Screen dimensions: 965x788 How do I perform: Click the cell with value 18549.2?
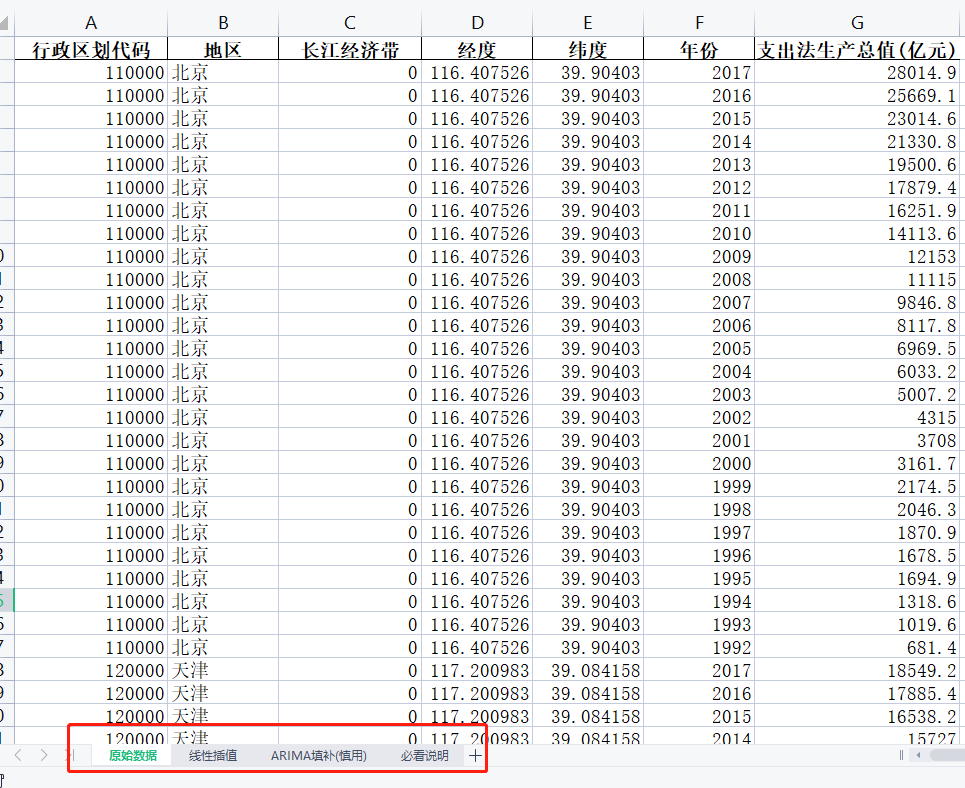tap(857, 670)
